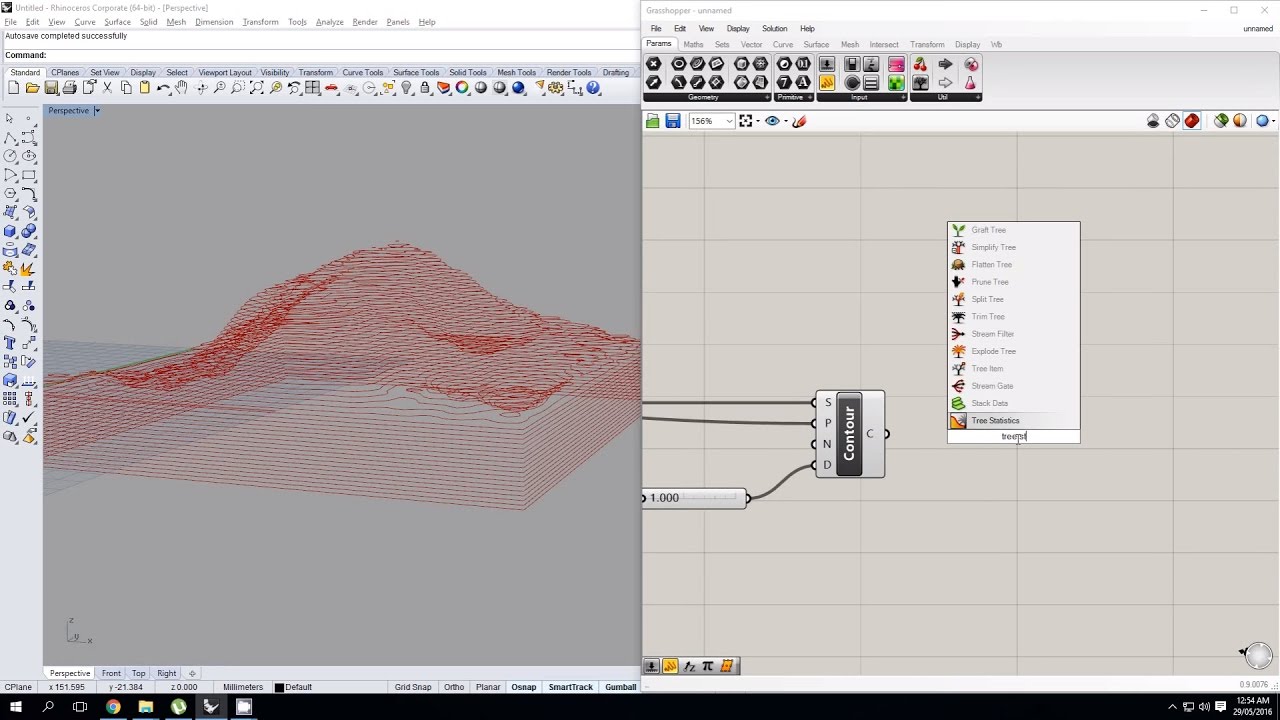Enable shaded red preview mode in Grasshopper
This screenshot has height=720, width=1280.
[x=1192, y=121]
